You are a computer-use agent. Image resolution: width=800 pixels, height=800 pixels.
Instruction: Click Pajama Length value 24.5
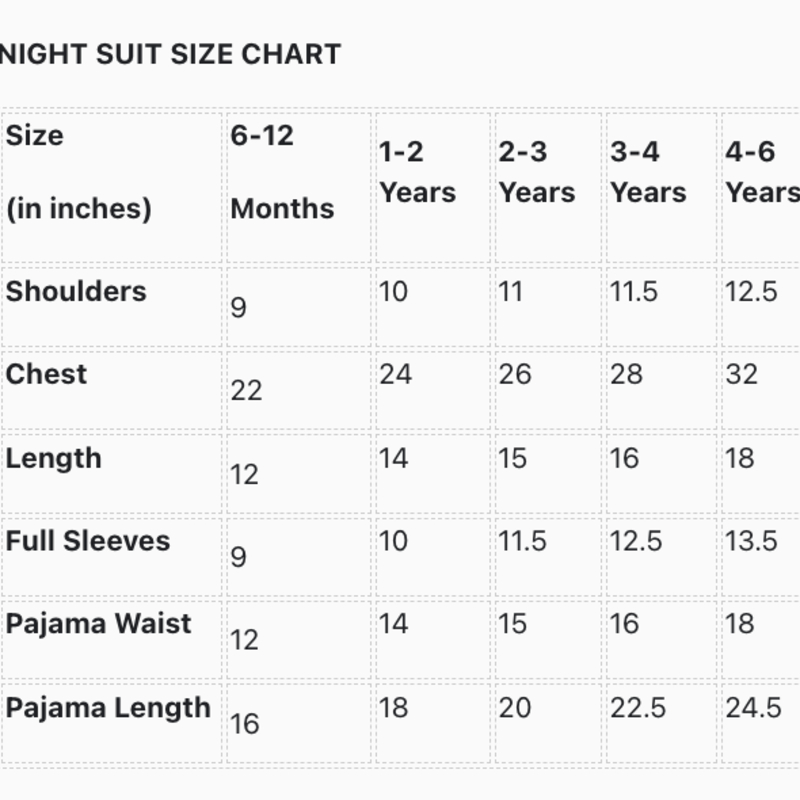[x=753, y=708]
